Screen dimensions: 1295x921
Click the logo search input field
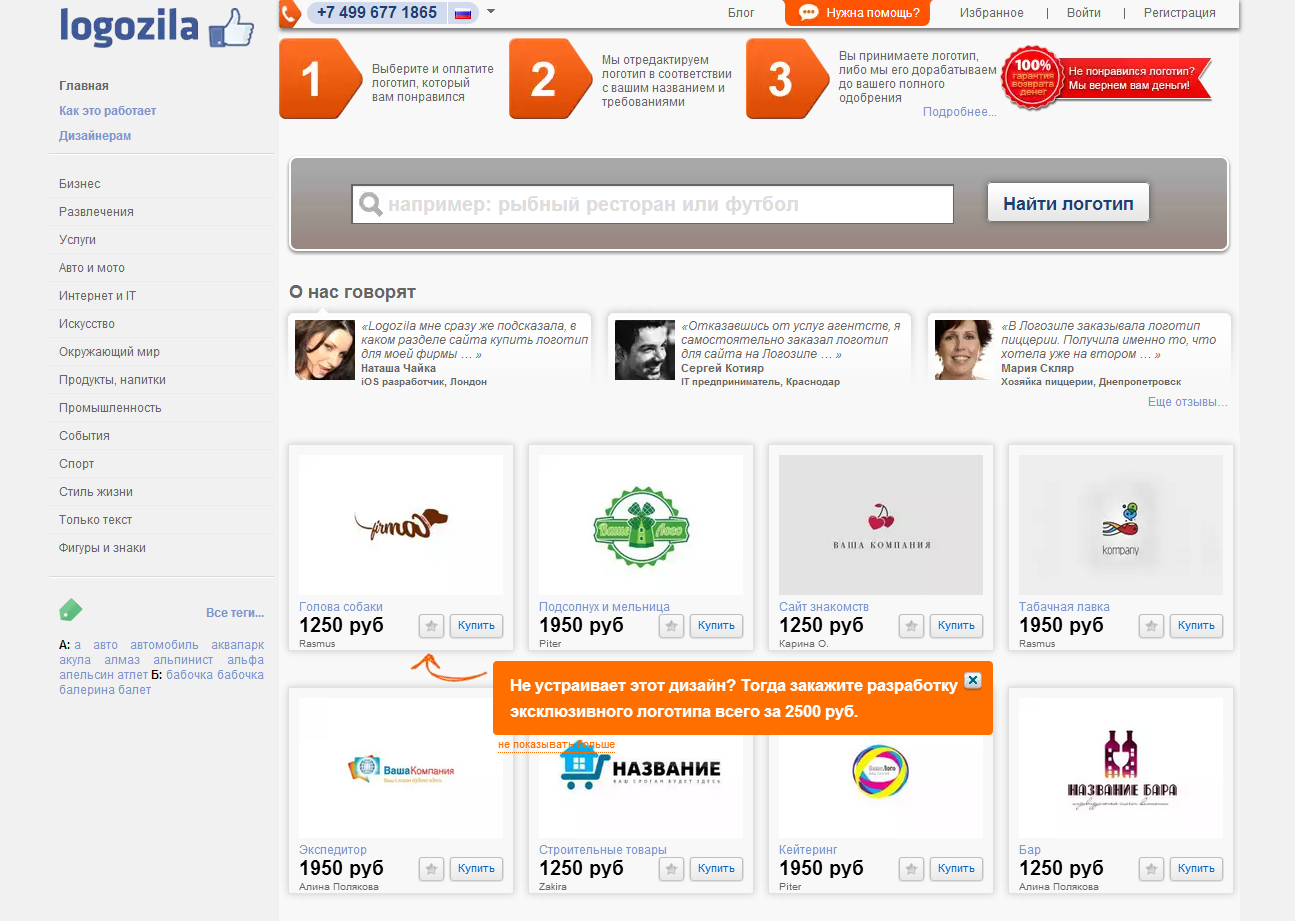tap(652, 205)
